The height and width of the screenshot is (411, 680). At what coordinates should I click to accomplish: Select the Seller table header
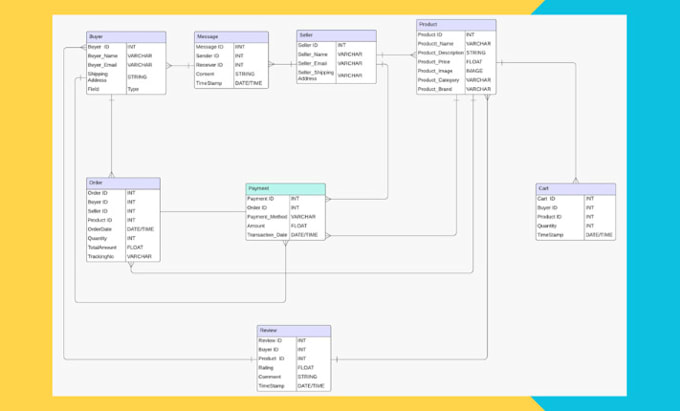coord(336,36)
